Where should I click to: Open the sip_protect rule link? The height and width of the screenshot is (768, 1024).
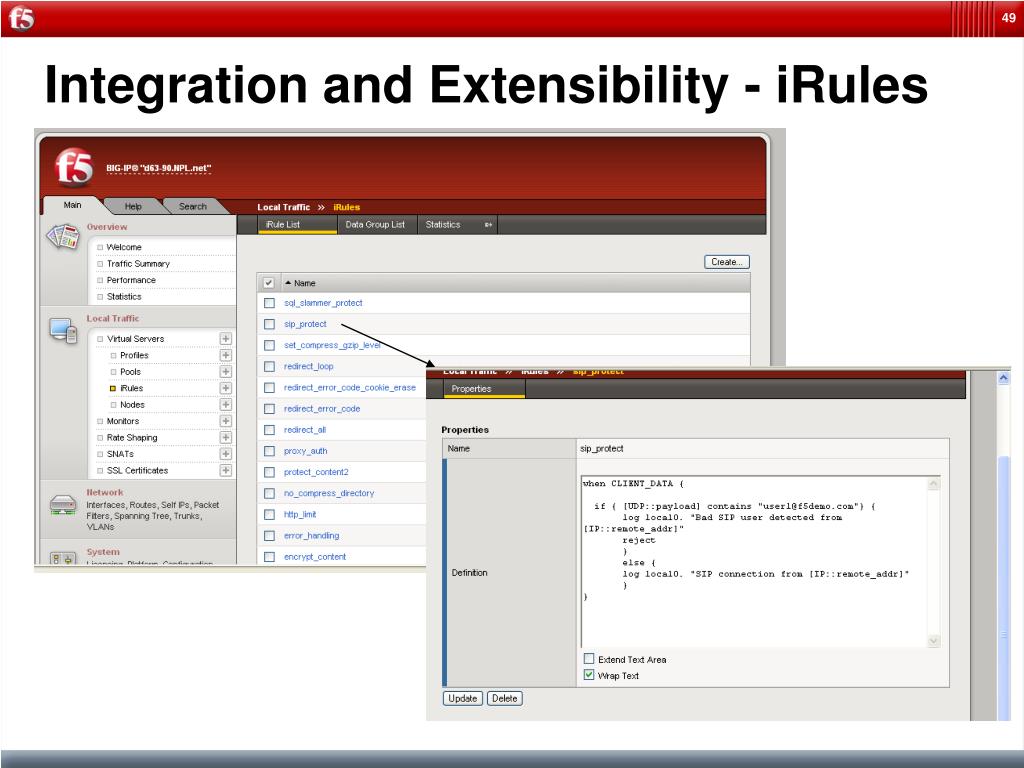tap(305, 324)
